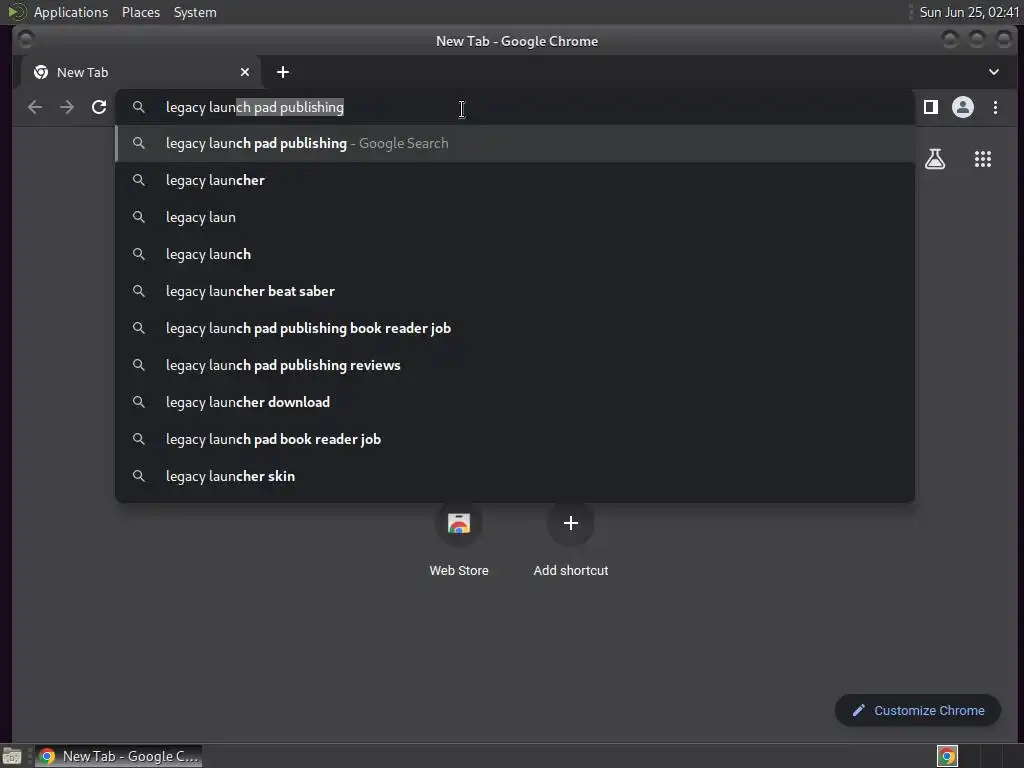Go back using the back arrow
Viewport: 1024px width, 768px height.
point(35,107)
